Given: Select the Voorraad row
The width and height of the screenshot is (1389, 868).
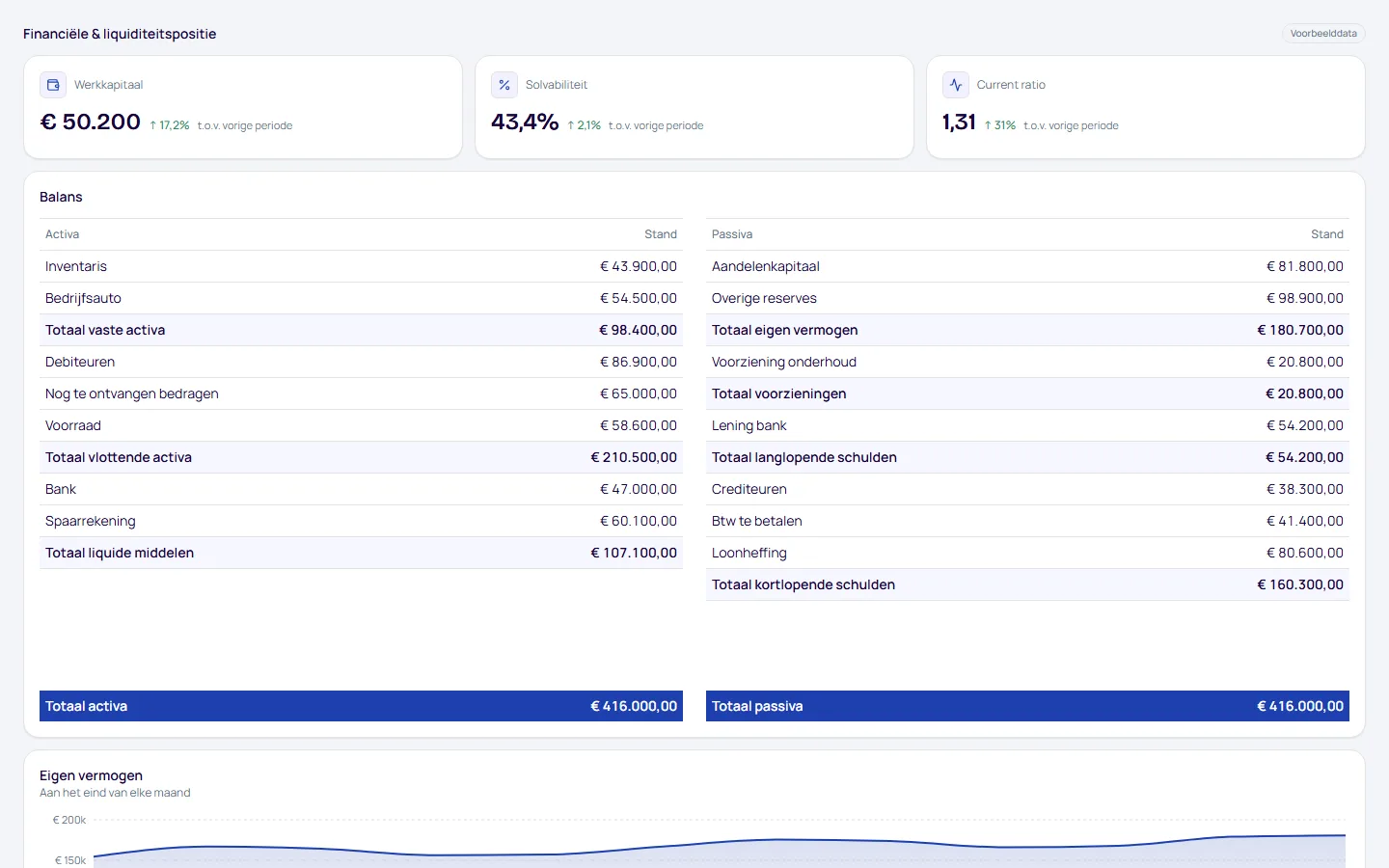Looking at the screenshot, I should pyautogui.click(x=361, y=425).
